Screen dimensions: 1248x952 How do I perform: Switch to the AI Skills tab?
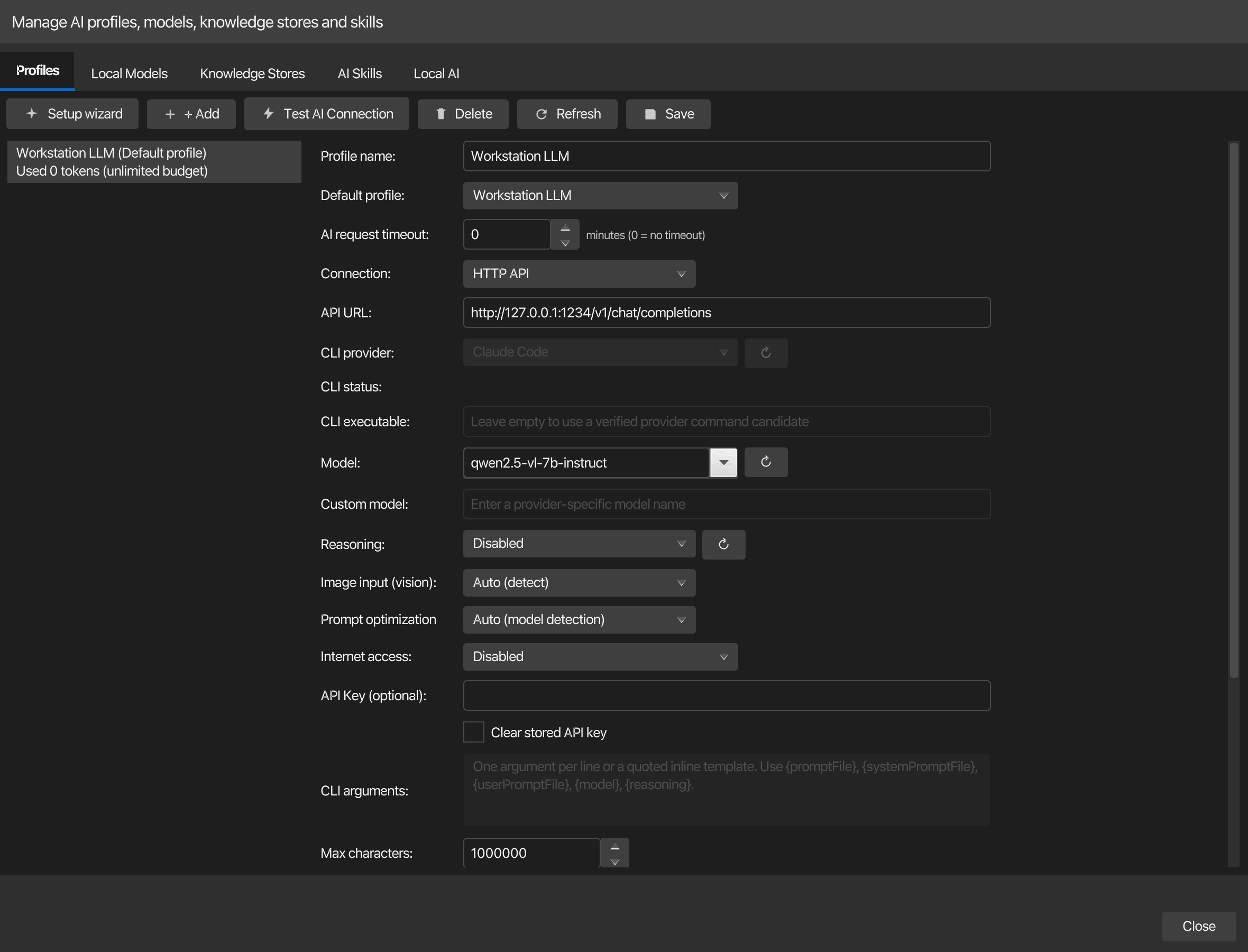tap(359, 74)
